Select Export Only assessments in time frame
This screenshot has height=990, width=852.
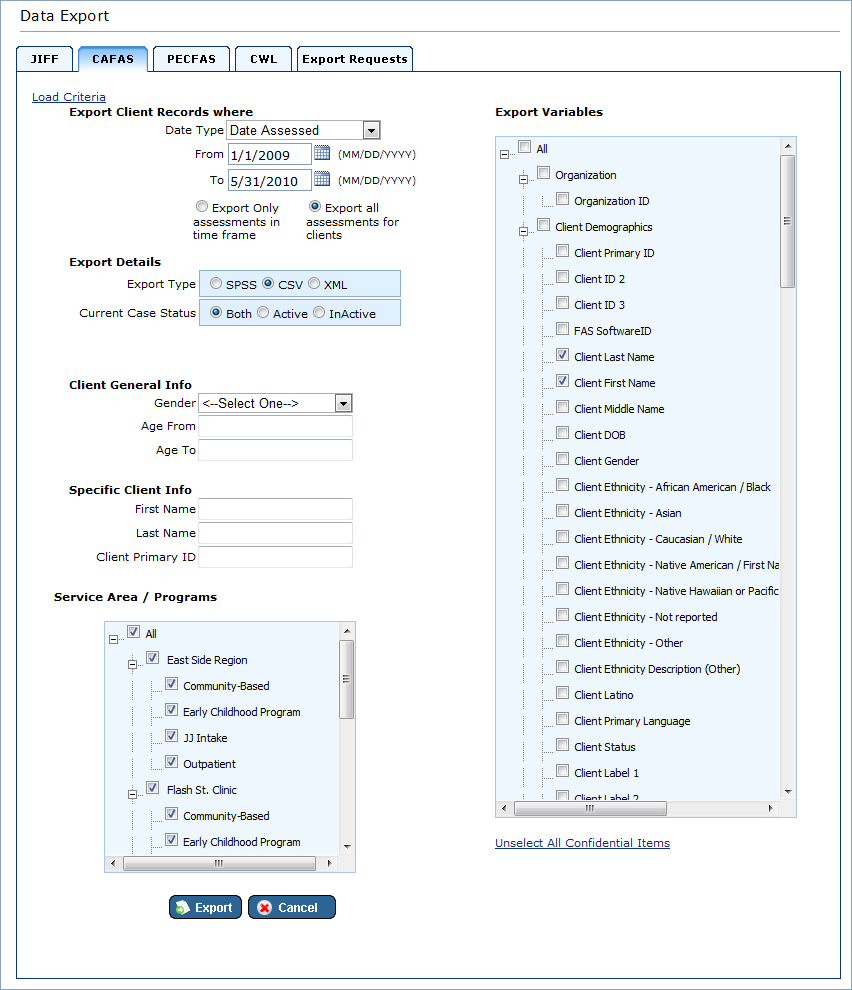[202, 206]
